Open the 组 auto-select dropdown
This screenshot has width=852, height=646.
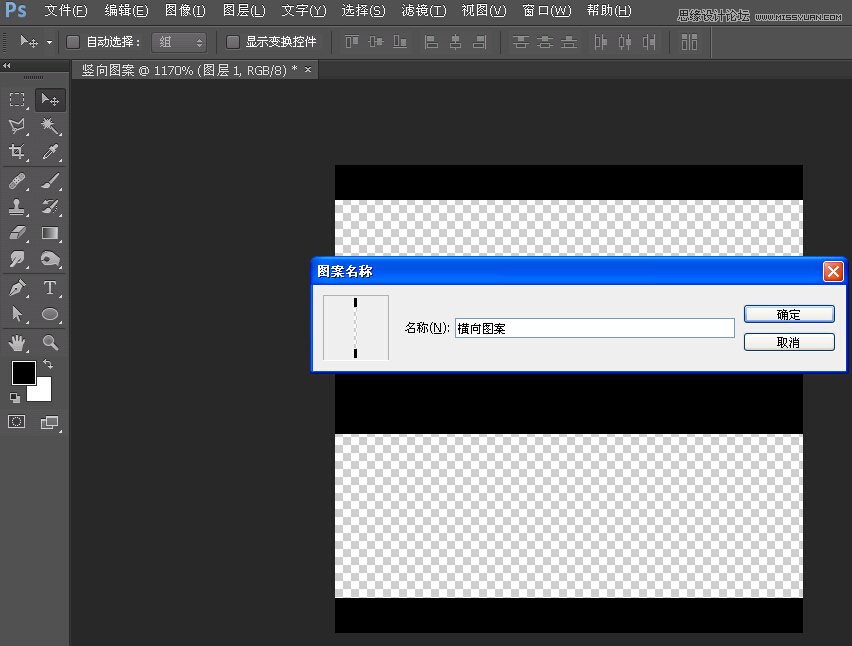[x=178, y=42]
